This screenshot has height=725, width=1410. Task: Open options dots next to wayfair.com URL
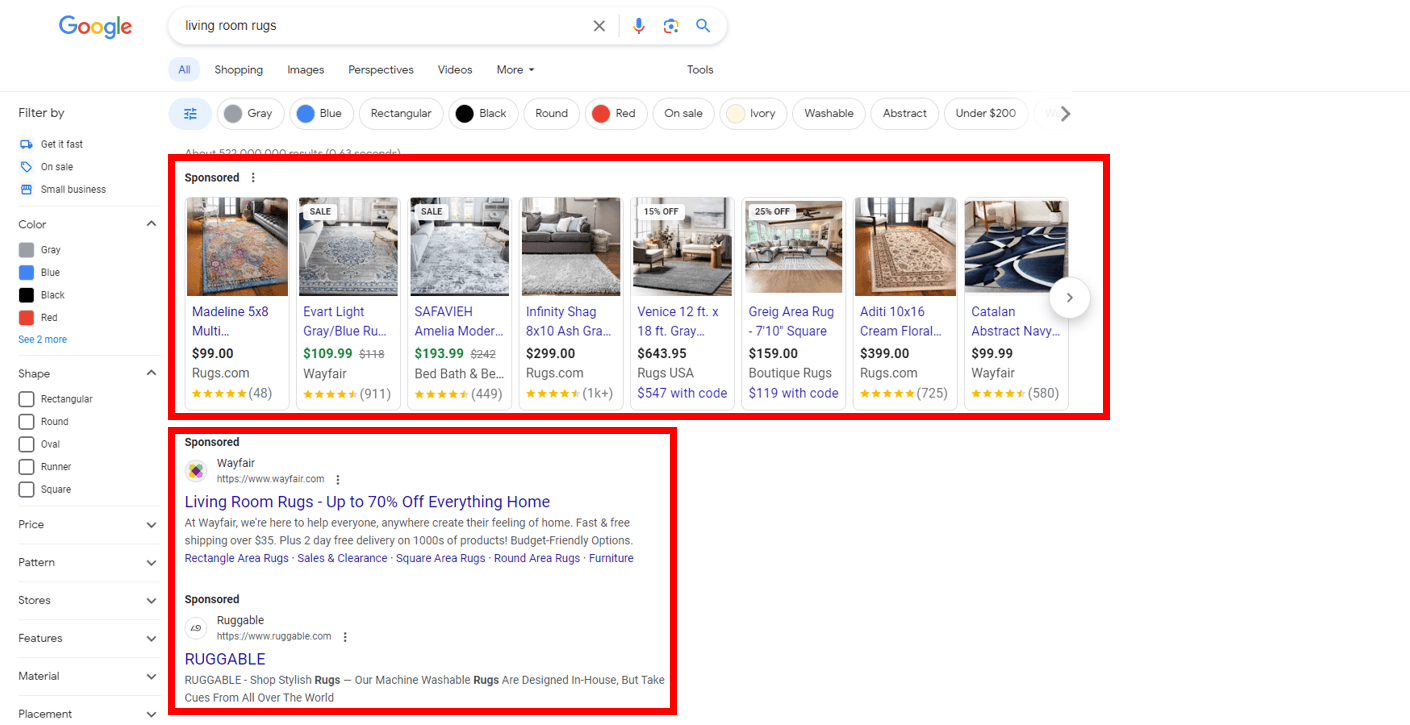pyautogui.click(x=338, y=479)
